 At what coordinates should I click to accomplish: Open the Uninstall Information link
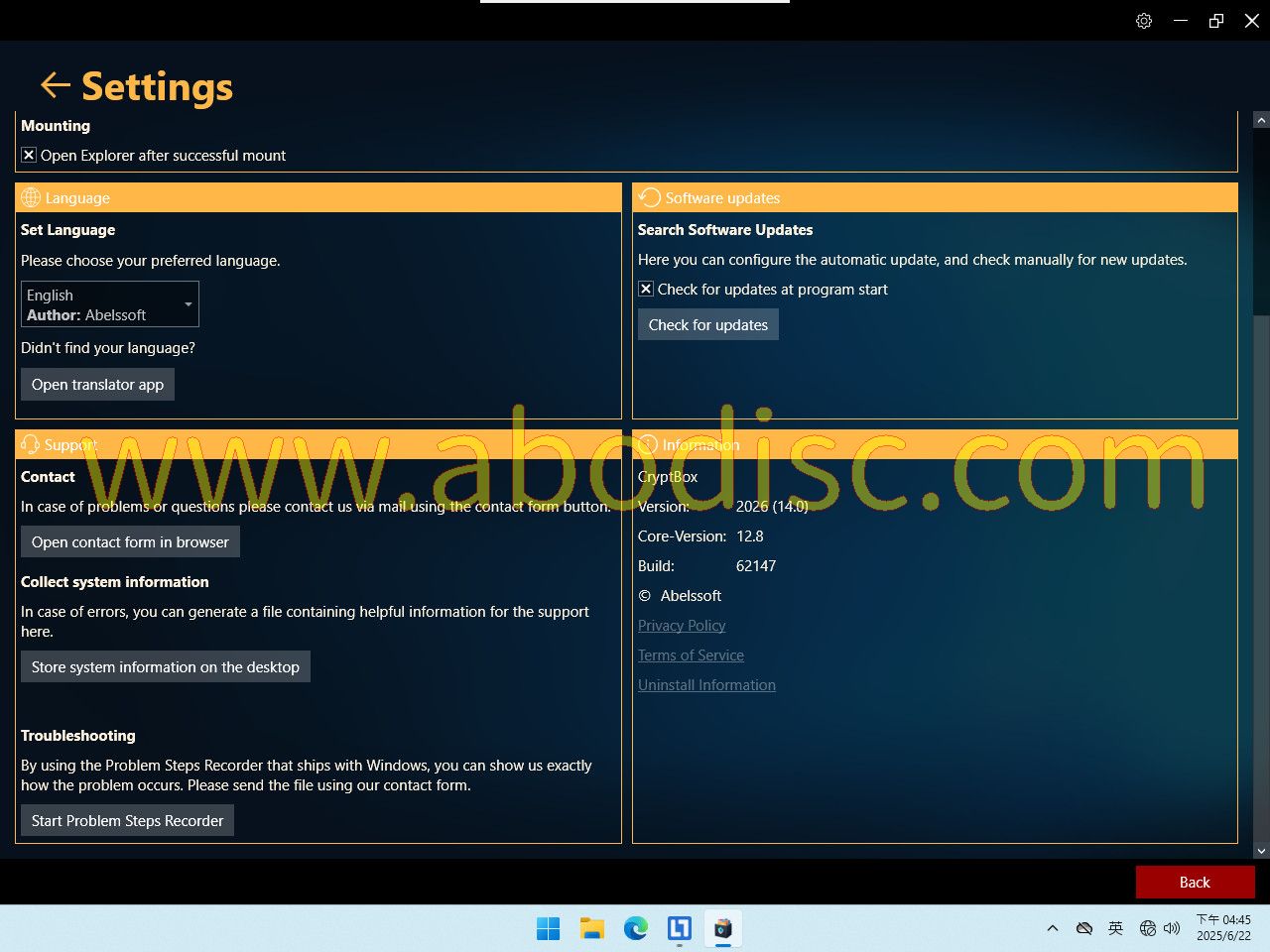pos(706,684)
